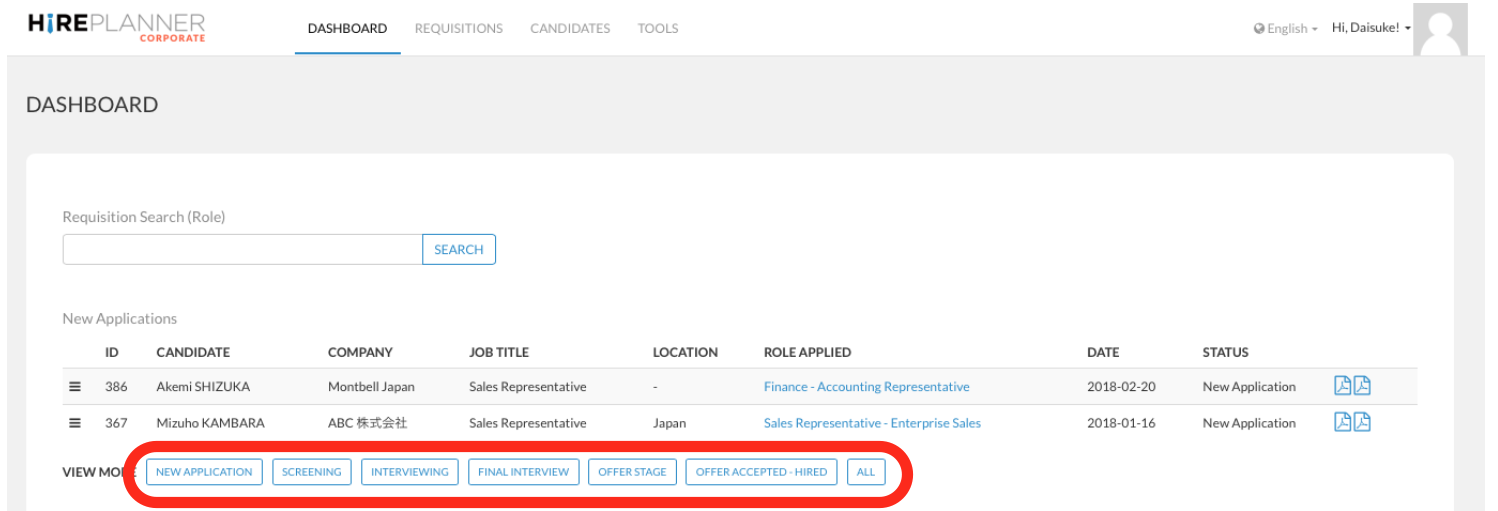The width and height of the screenshot is (1498, 511).
Task: Open row menu icon for Akemi SHIZUKA
Action: 75,387
